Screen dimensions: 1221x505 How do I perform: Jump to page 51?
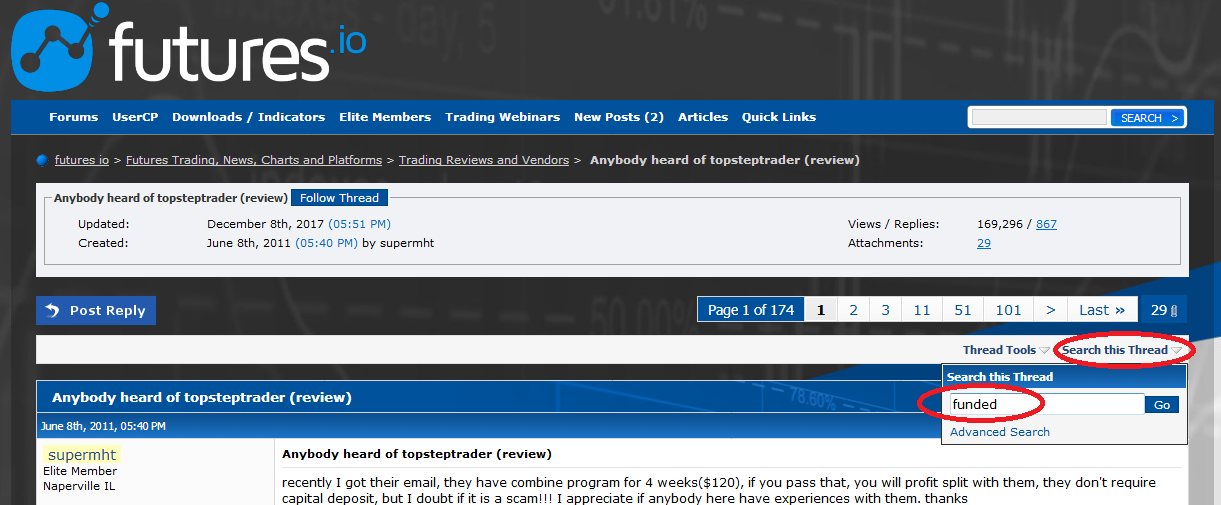coord(963,310)
